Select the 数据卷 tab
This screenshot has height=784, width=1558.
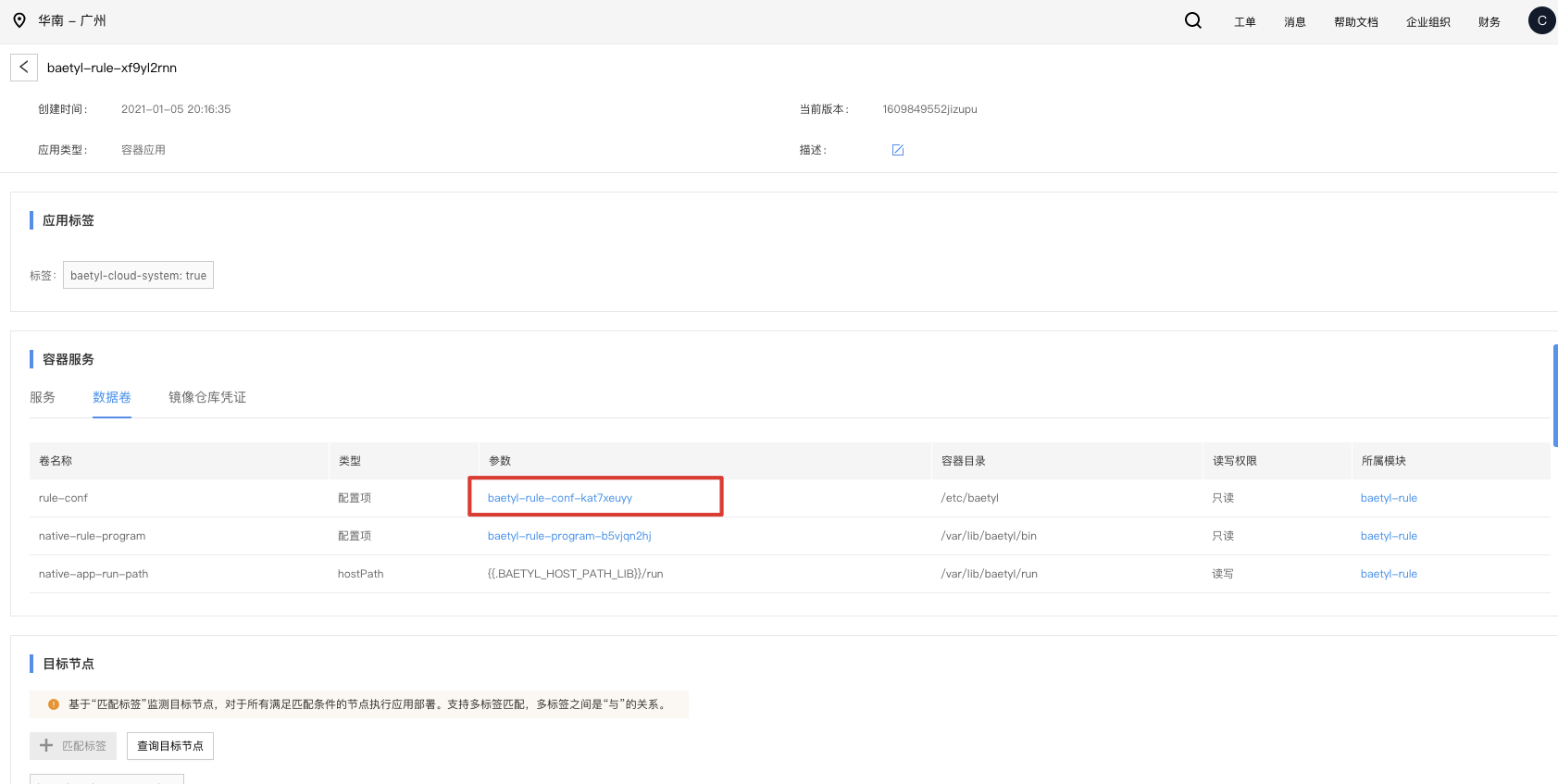[x=112, y=397]
